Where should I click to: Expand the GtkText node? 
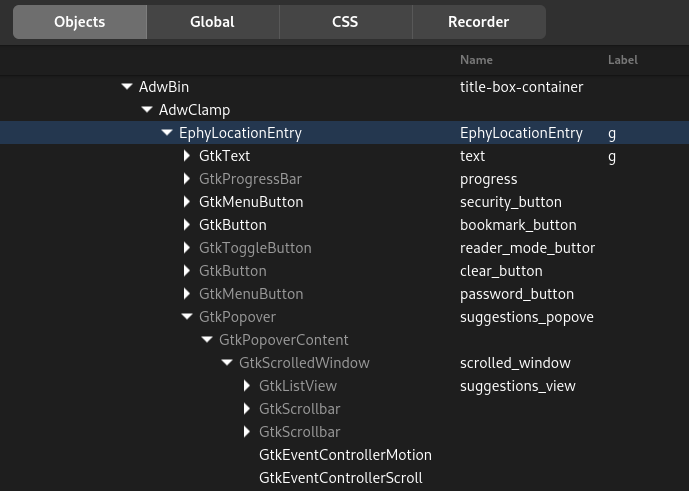tap(187, 156)
